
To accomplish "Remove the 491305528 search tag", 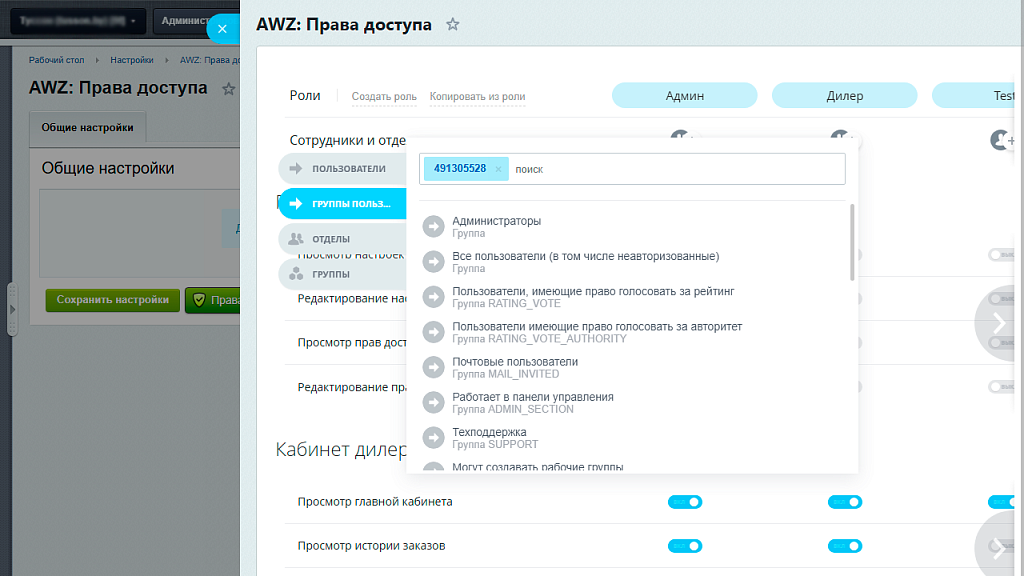I will coord(497,168).
